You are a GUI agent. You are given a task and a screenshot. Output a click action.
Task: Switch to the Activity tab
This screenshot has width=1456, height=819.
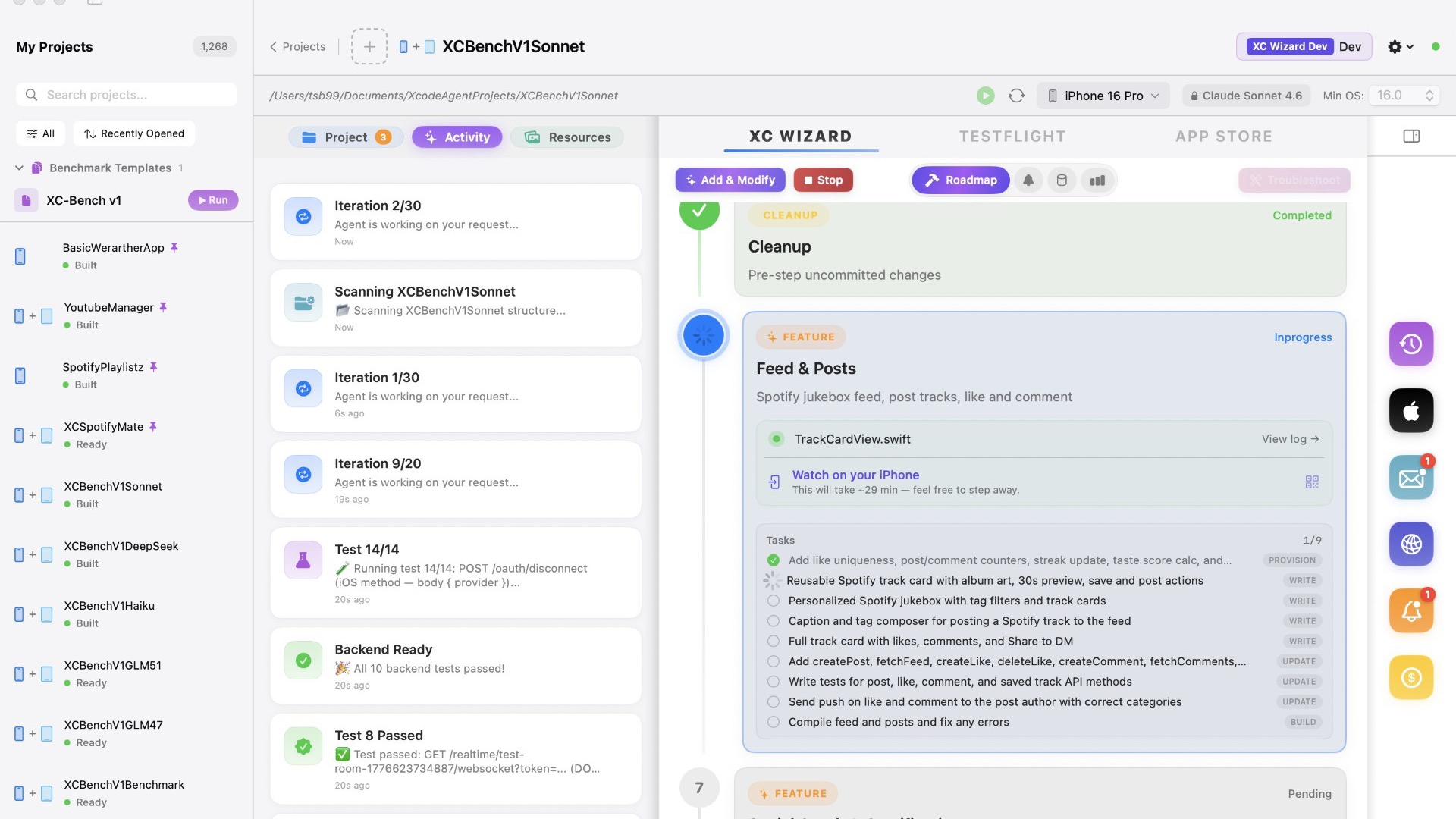(457, 137)
